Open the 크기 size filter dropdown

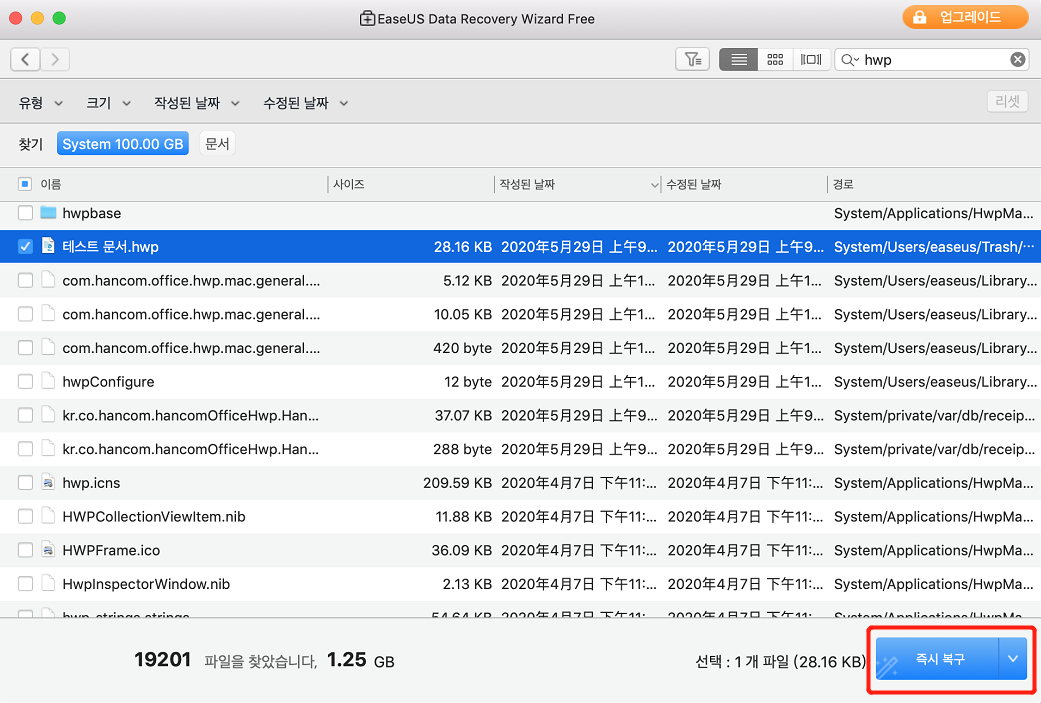(108, 103)
